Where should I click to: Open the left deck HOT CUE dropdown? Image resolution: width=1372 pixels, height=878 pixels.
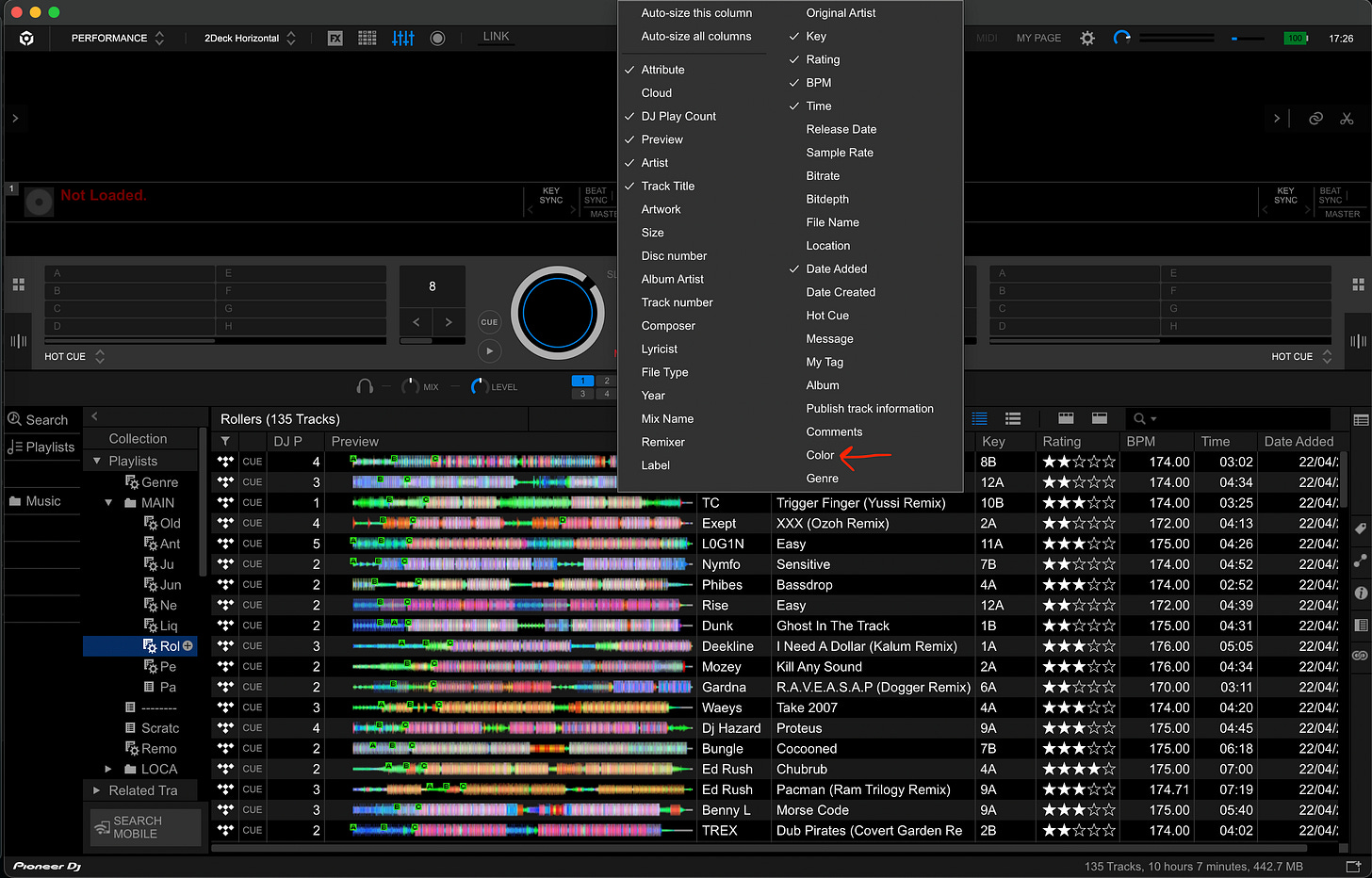74,356
